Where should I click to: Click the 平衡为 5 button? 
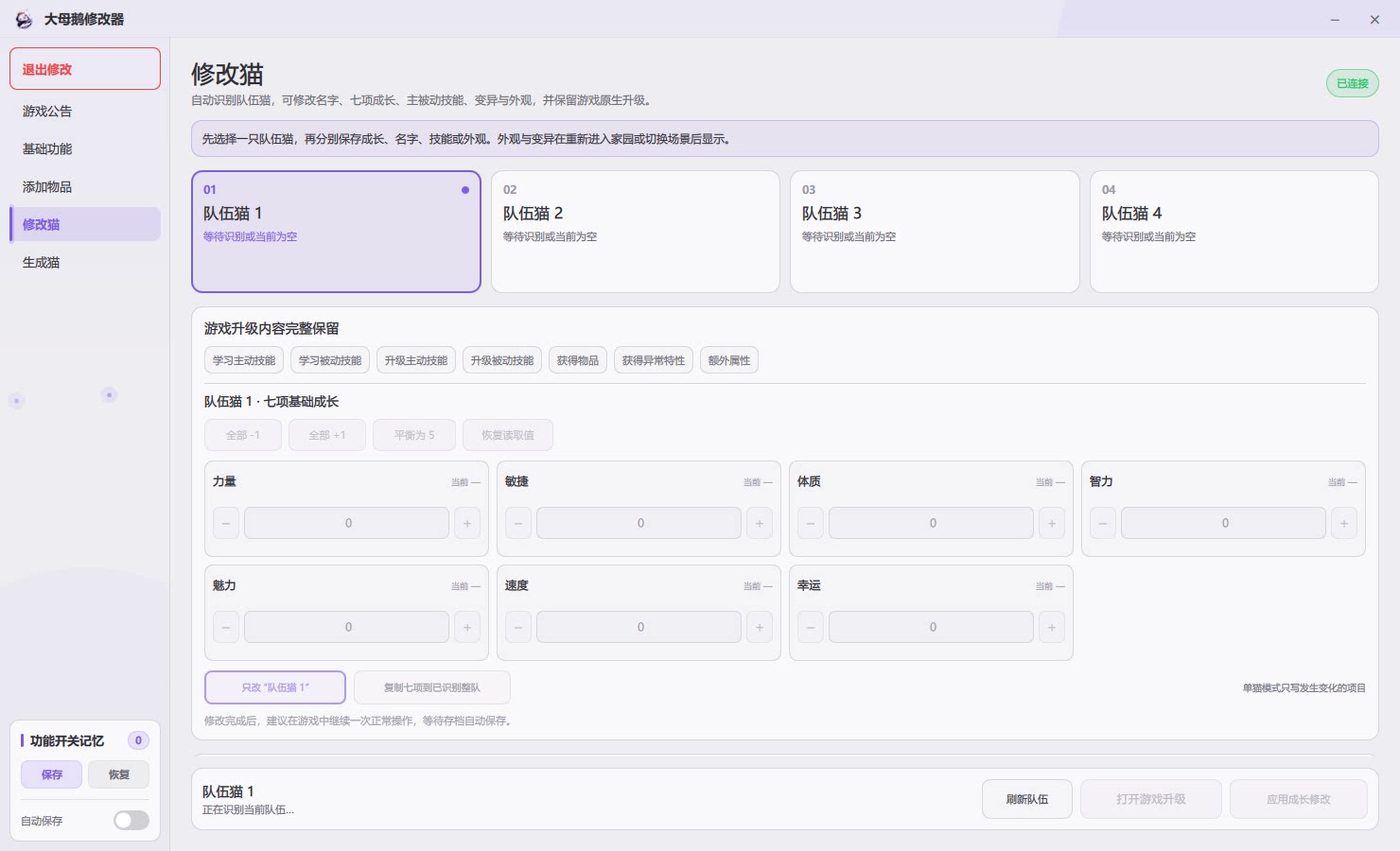point(414,435)
